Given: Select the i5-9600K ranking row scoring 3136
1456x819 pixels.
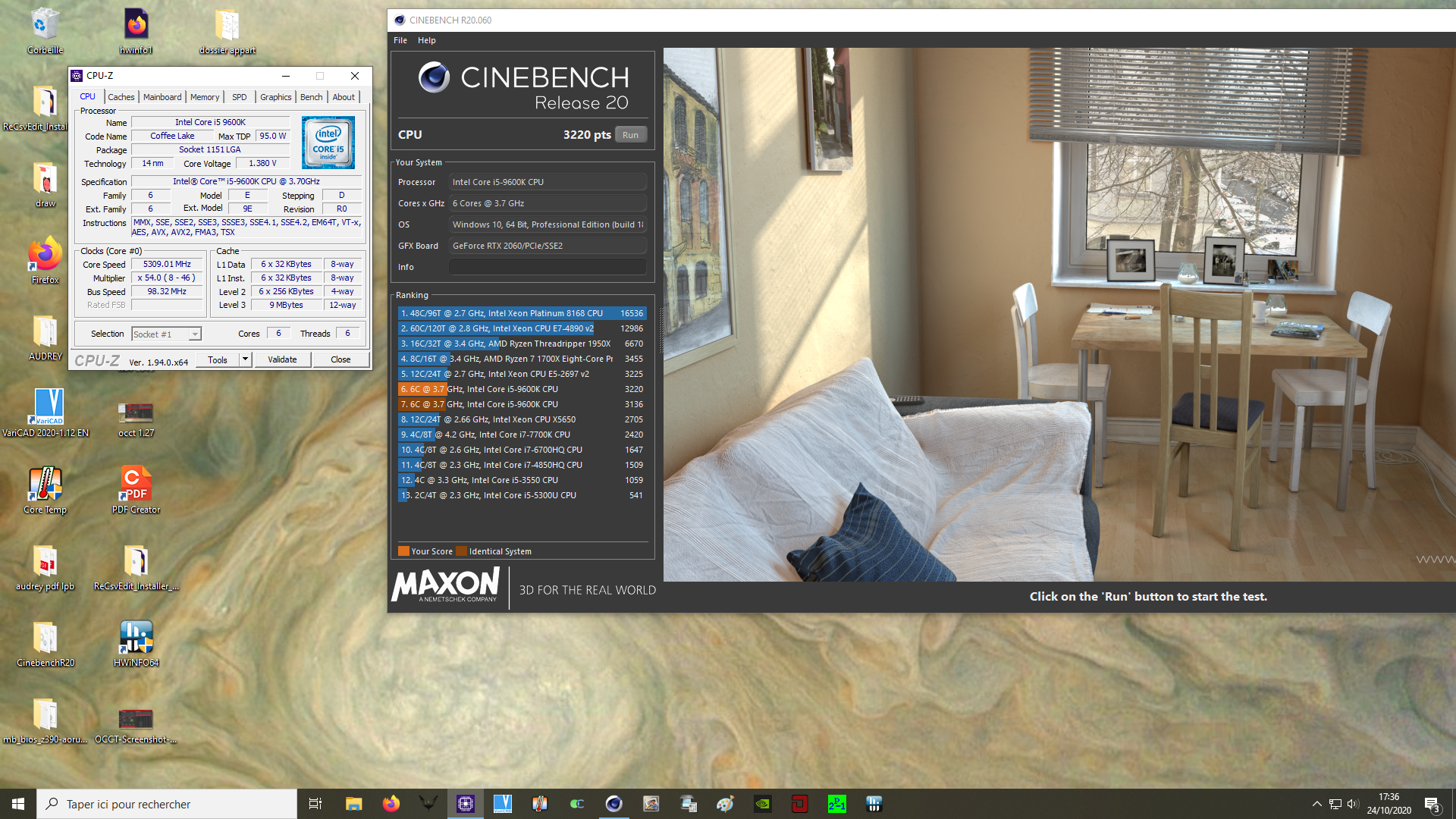Looking at the screenshot, I should click(x=522, y=404).
